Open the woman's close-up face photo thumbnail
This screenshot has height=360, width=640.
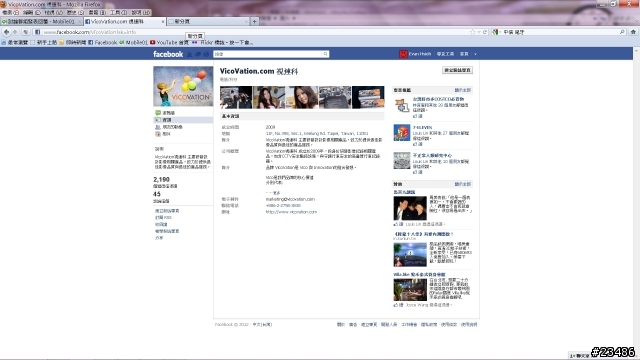[302, 97]
